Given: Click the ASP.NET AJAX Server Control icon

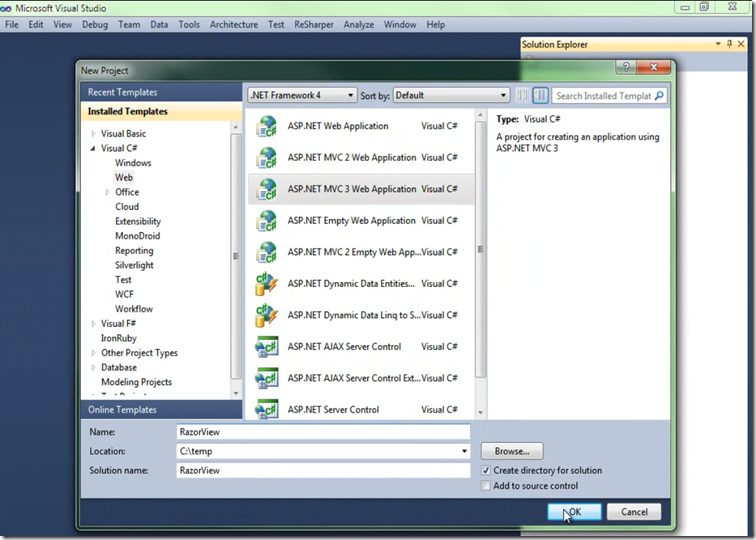Looking at the screenshot, I should click(267, 347).
